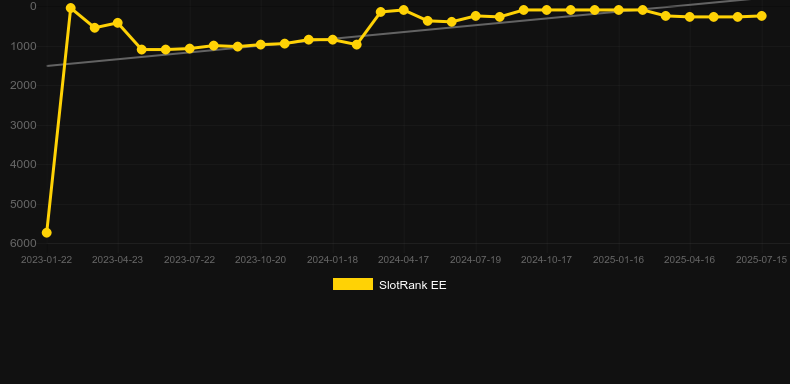The width and height of the screenshot is (790, 384).
Task: Click the y-axis value 2000
Action: coord(23,85)
